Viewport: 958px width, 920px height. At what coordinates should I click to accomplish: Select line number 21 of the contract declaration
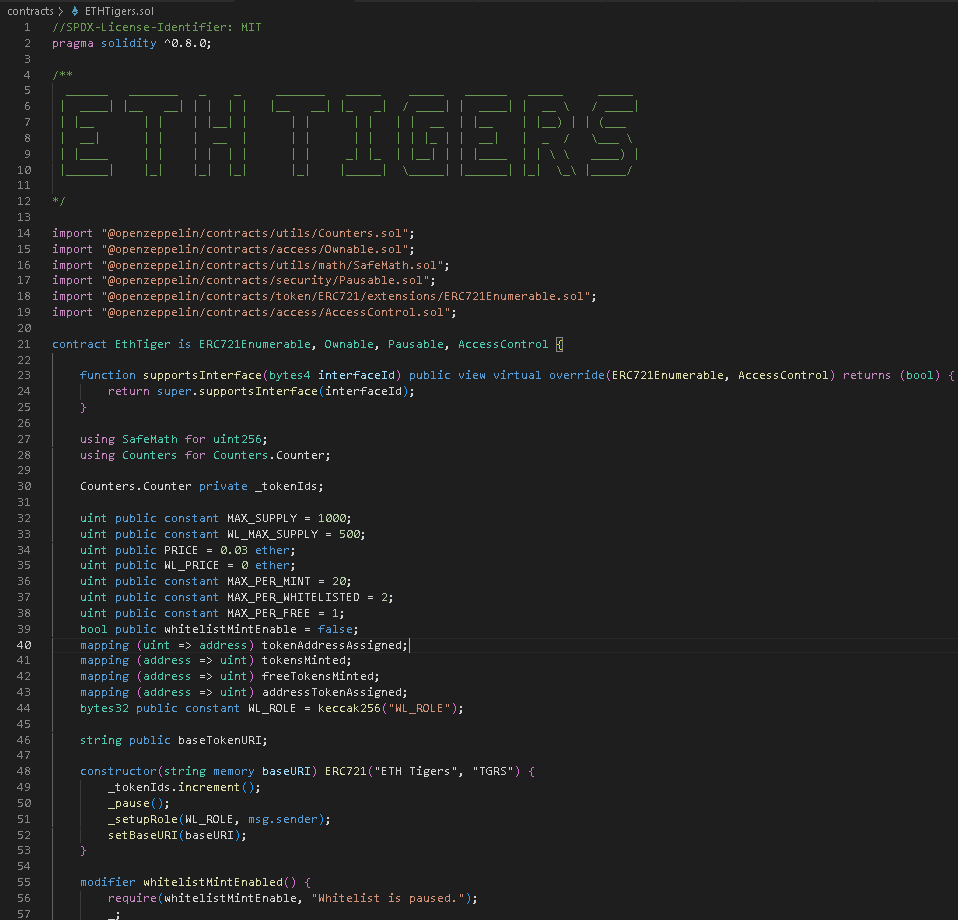click(x=23, y=343)
